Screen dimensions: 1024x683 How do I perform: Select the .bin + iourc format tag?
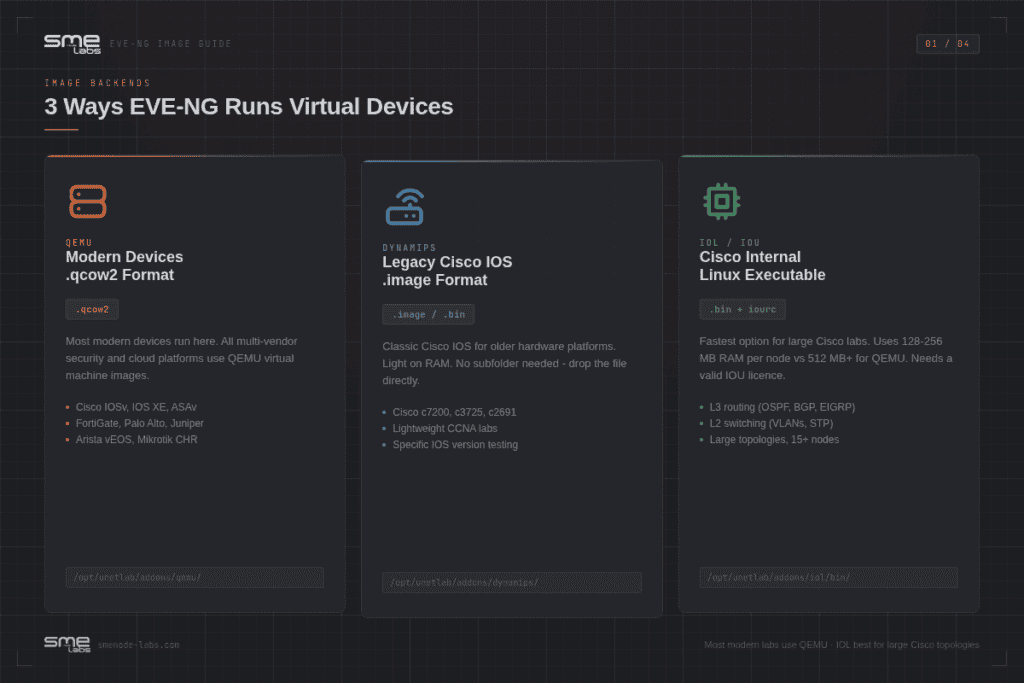pos(743,310)
